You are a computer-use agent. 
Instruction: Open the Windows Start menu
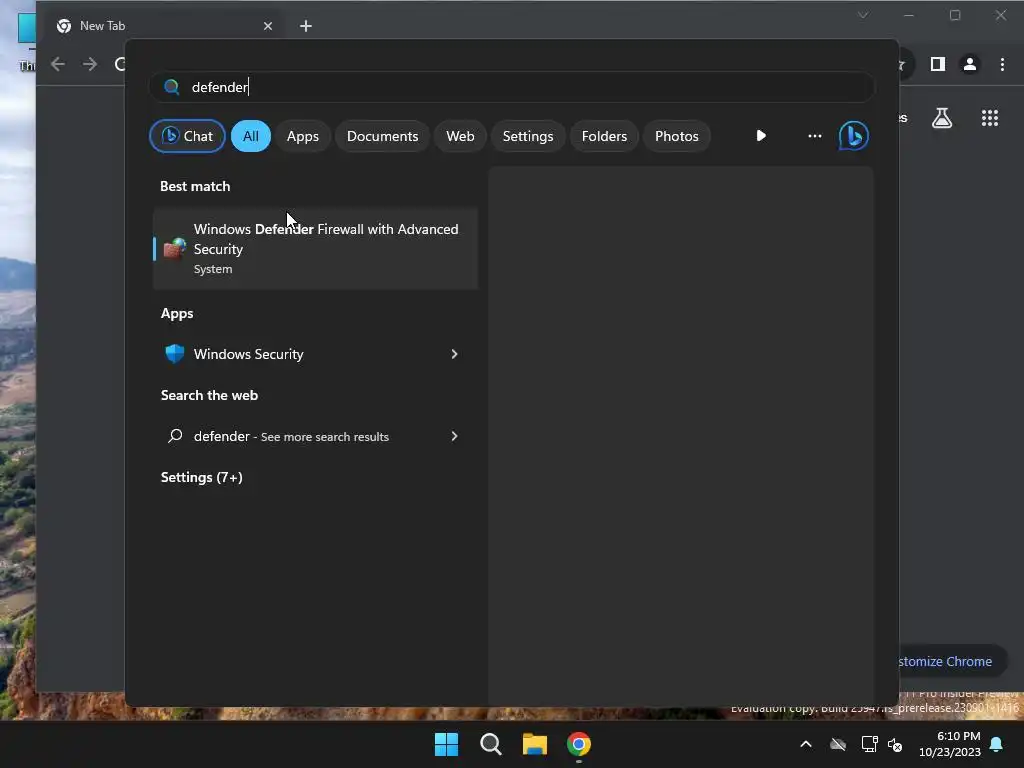pos(447,744)
